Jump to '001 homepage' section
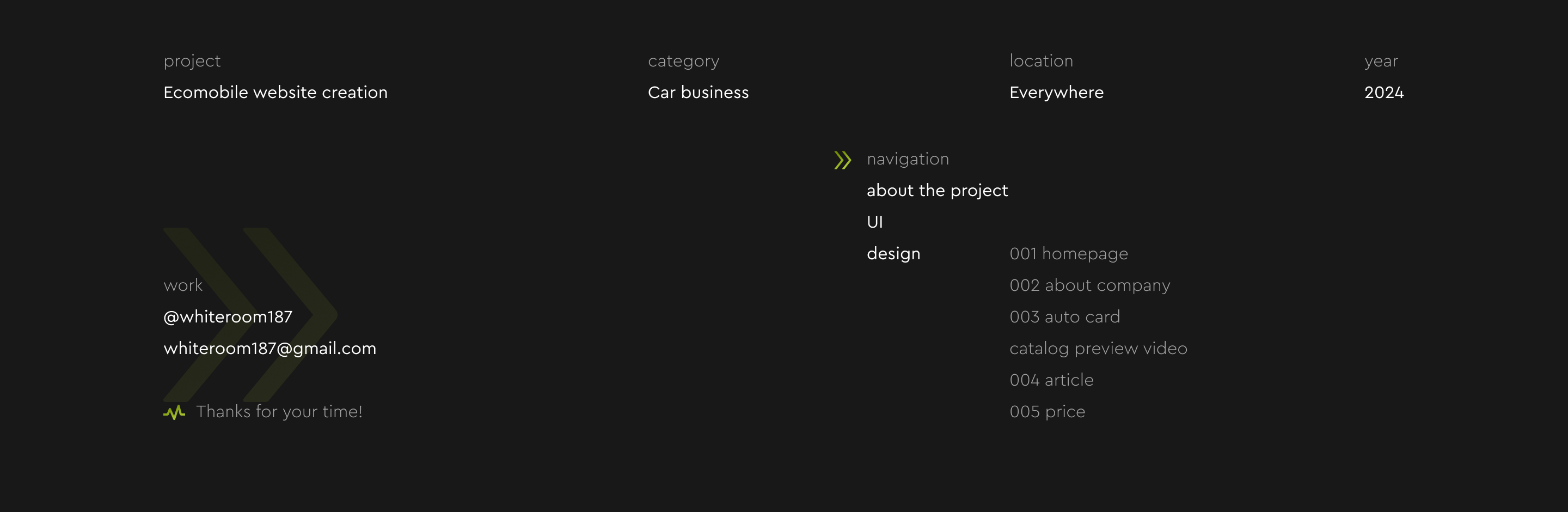This screenshot has height=512, width=1568. [x=1068, y=254]
